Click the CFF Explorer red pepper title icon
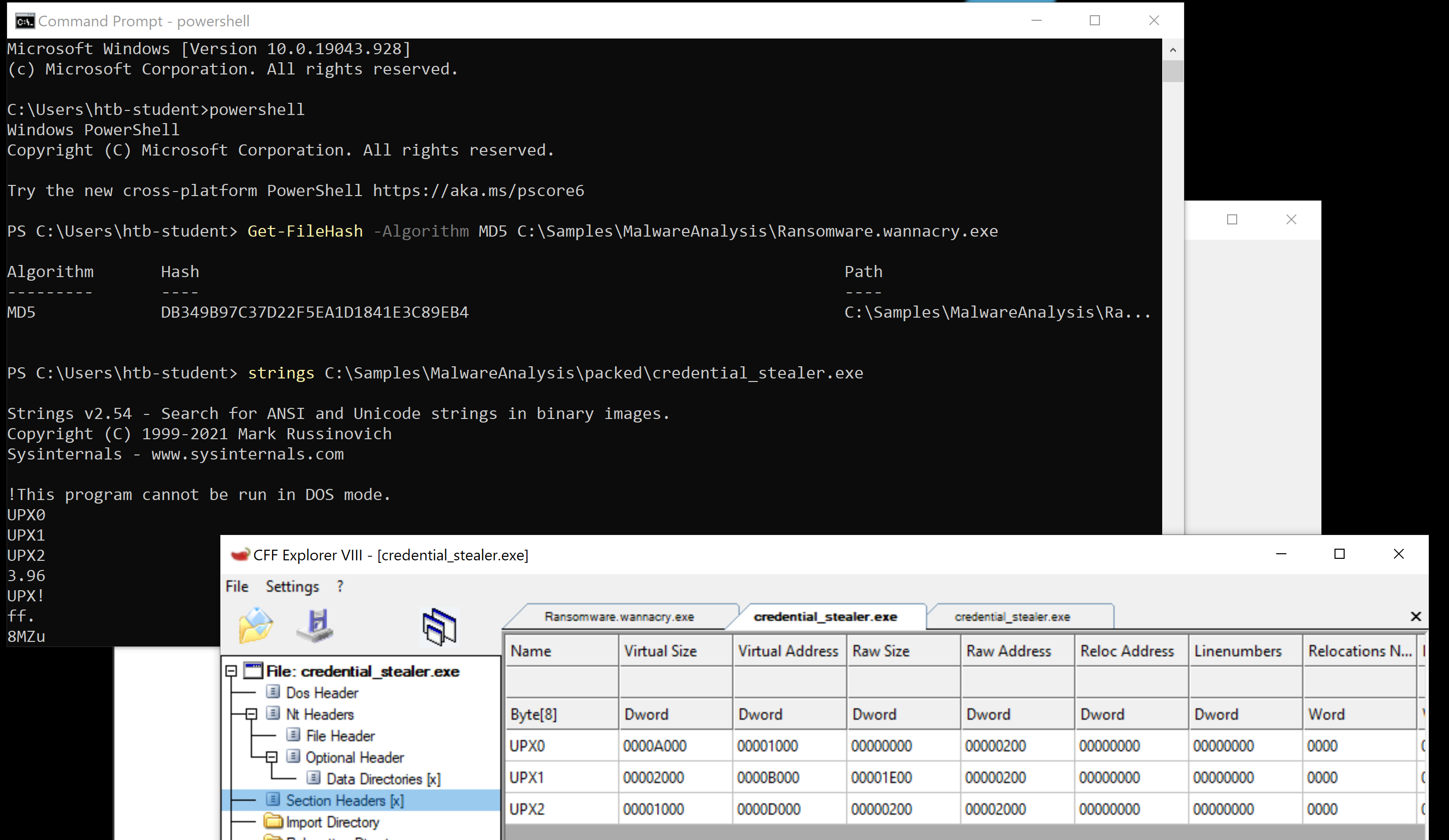The image size is (1449, 840). click(x=239, y=555)
